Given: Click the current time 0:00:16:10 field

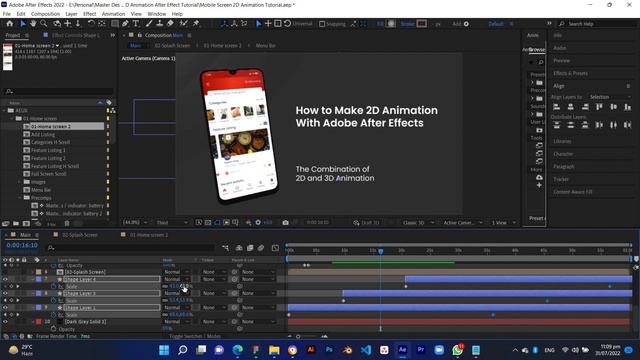Looking at the screenshot, I should coord(22,245).
